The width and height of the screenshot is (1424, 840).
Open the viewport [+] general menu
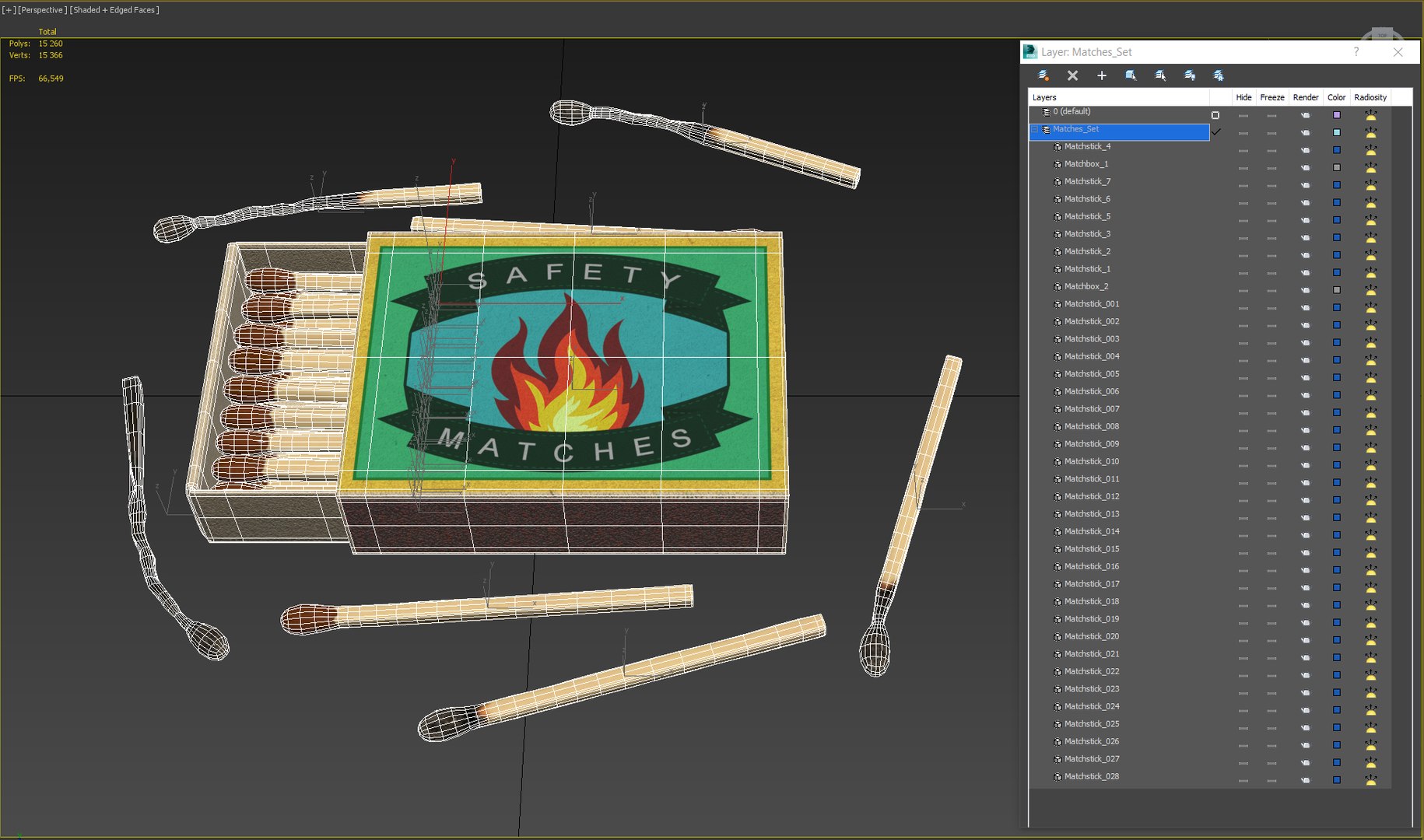pos(9,10)
